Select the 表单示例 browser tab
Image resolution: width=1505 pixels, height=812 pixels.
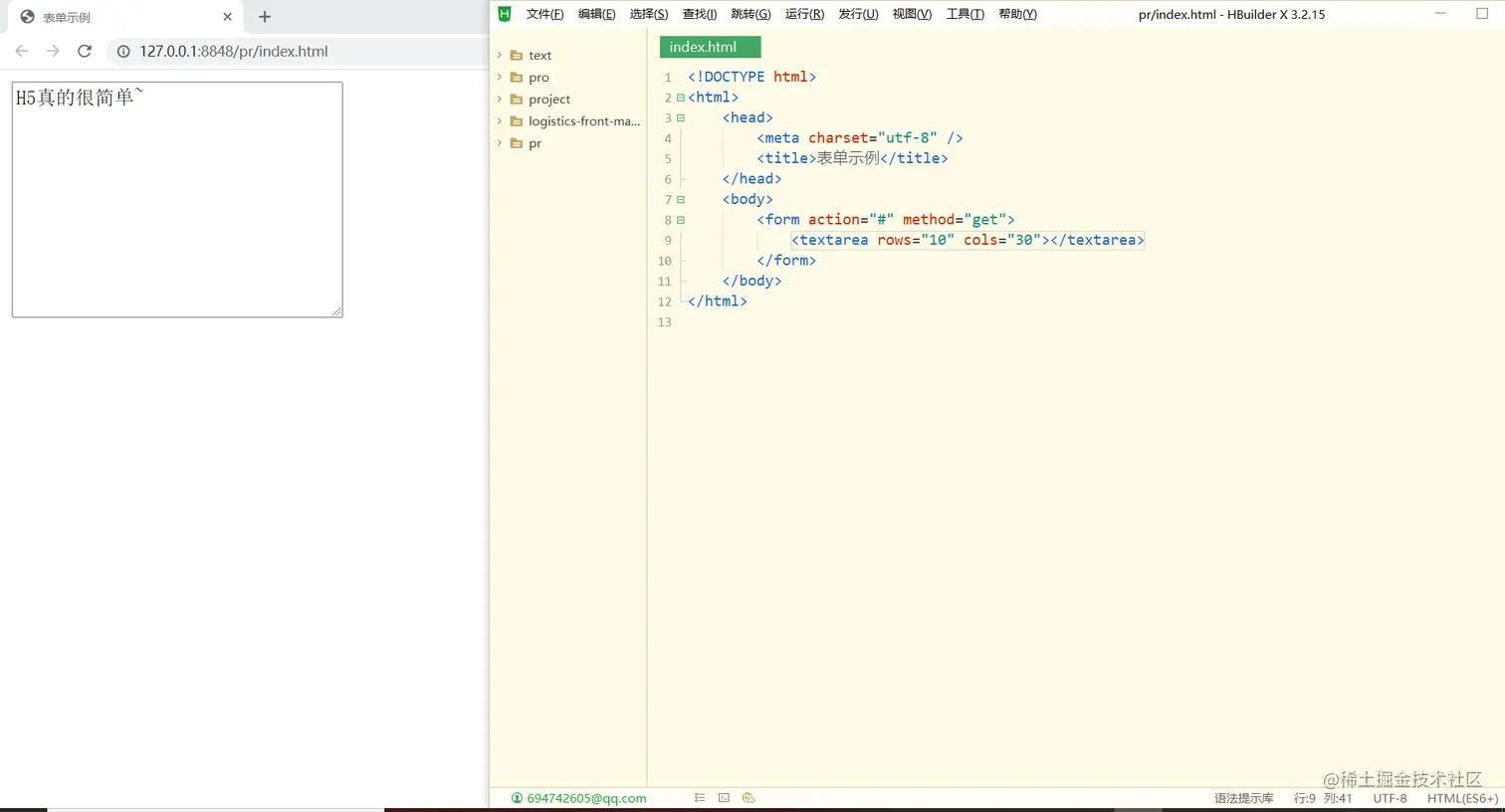(125, 17)
